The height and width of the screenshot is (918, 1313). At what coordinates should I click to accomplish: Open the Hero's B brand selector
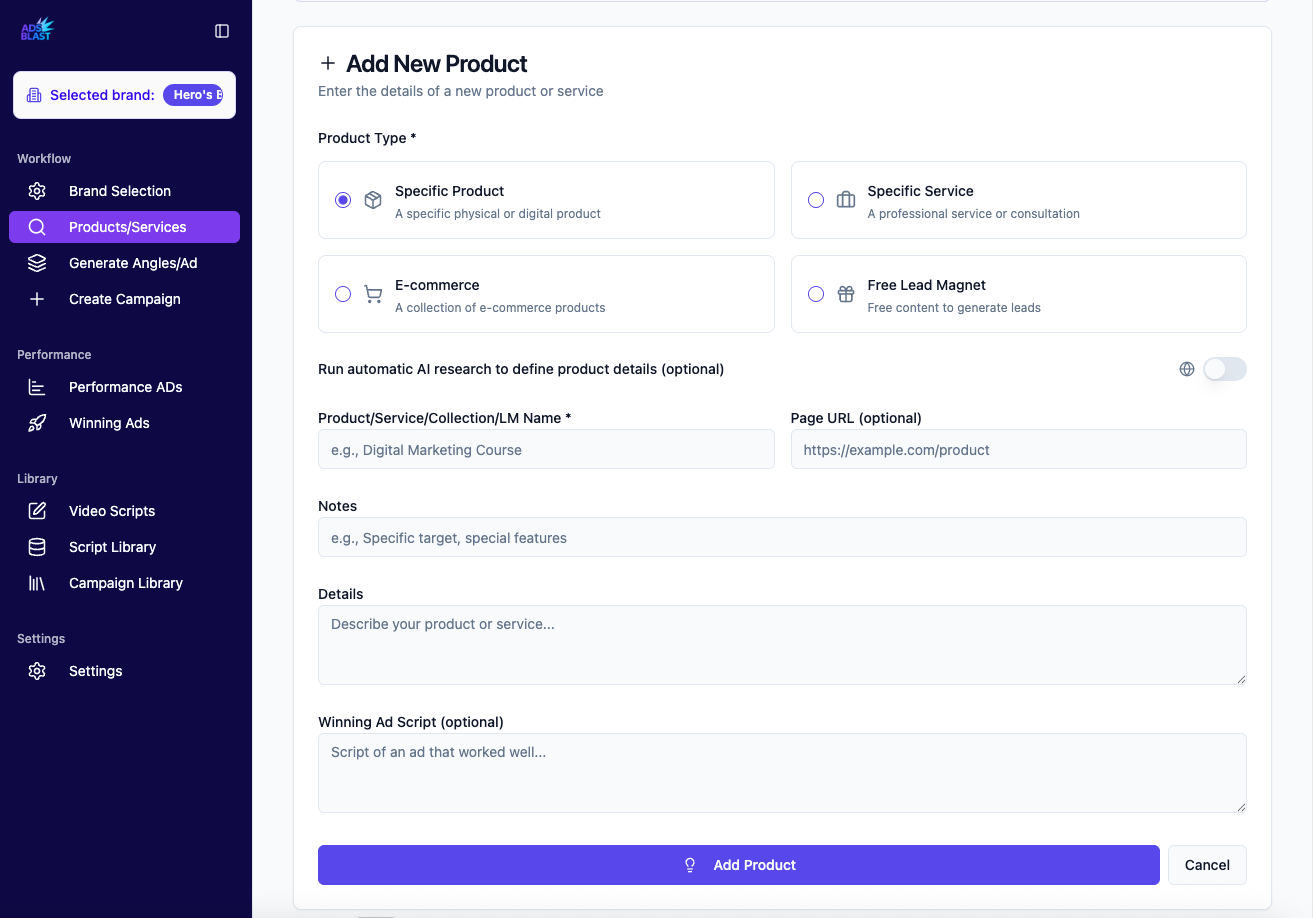[193, 95]
